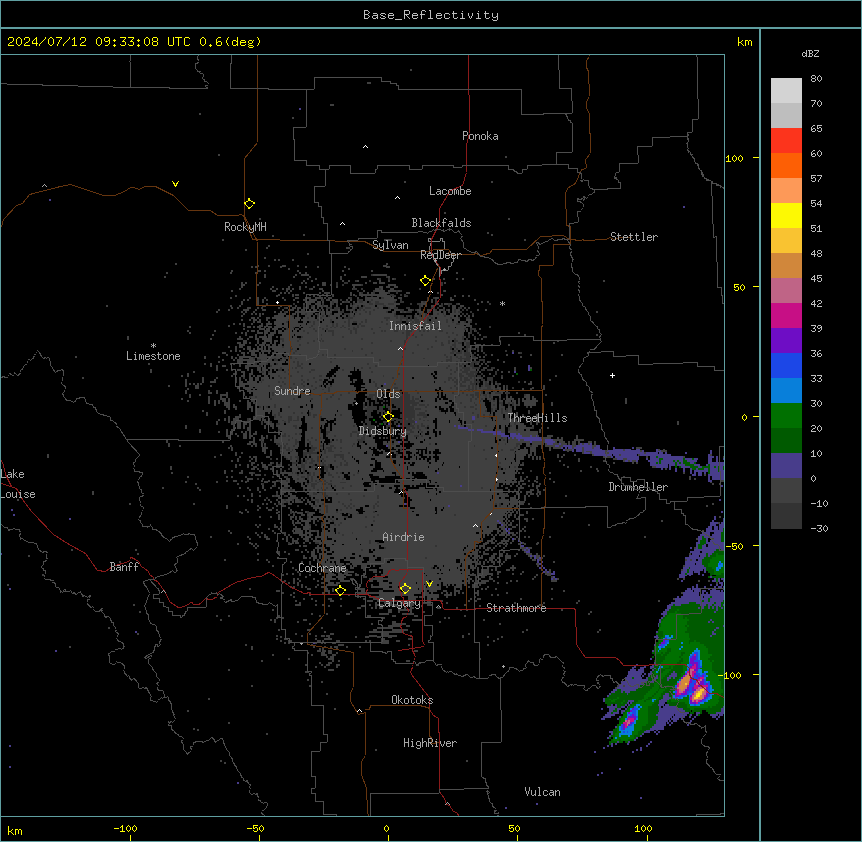Screen dimensions: 862x842
Task: Click the yellow V marker northwest of RockyMH
Action: click(175, 184)
